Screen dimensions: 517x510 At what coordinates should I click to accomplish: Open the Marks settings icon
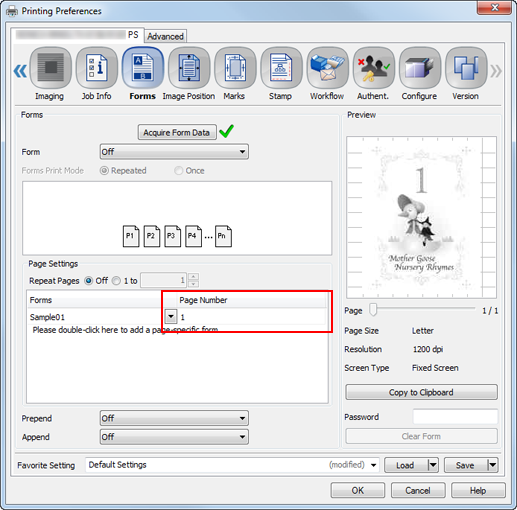[x=235, y=68]
